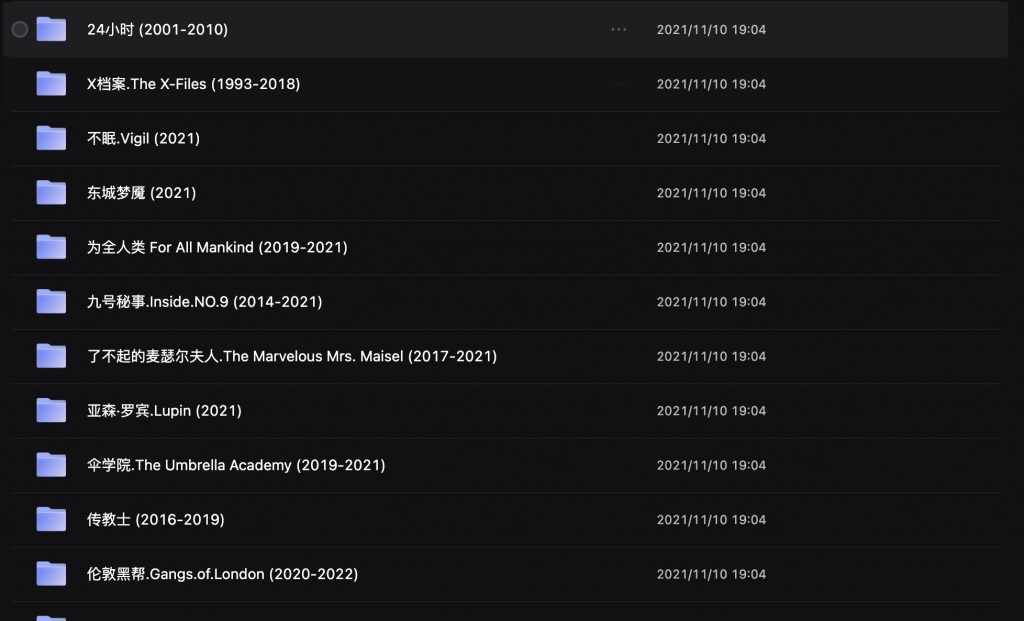Click the For All Mankind folder icon

point(51,247)
